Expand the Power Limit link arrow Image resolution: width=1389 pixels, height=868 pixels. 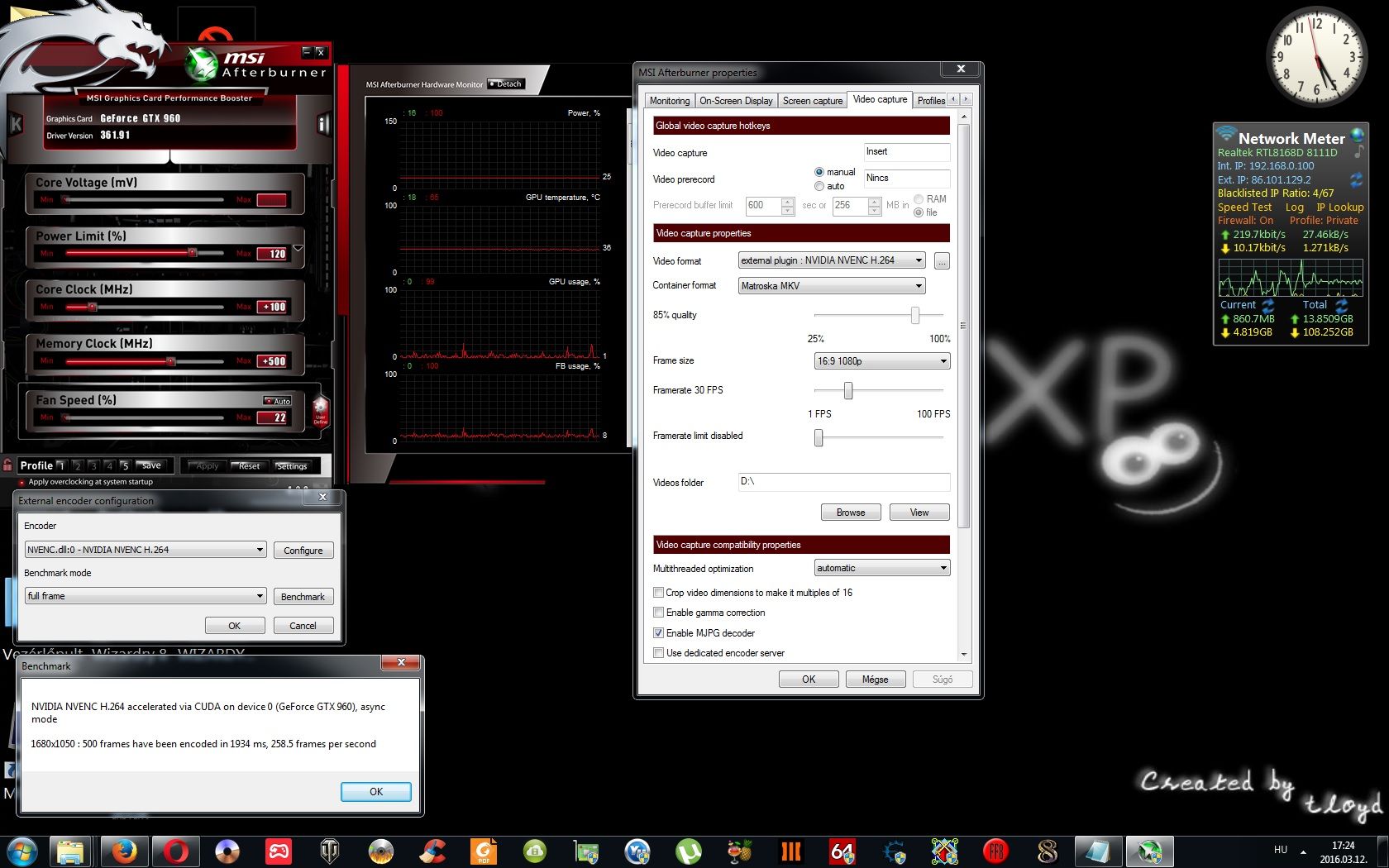point(298,248)
